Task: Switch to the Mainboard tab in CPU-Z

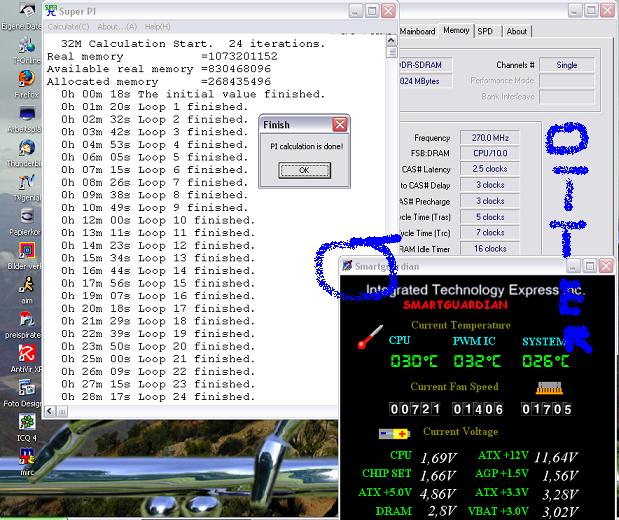Action: point(418,31)
